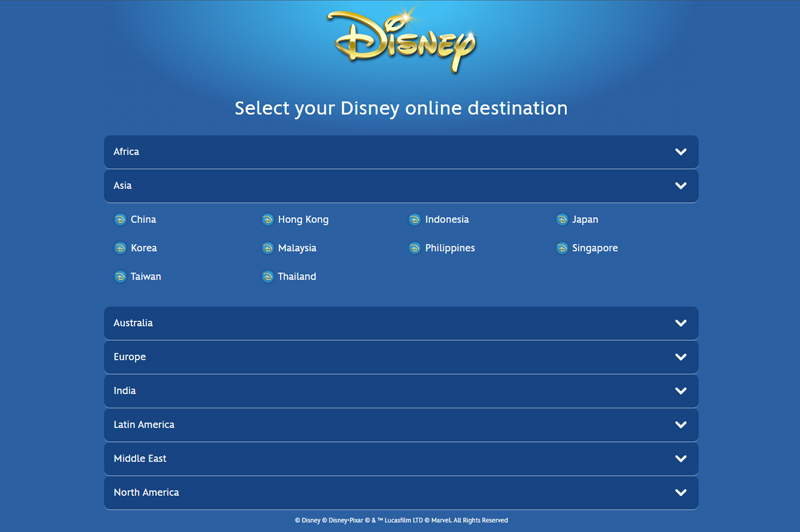Screen dimensions: 800x532
Task: Click the globe icon beside China
Action: pos(120,220)
